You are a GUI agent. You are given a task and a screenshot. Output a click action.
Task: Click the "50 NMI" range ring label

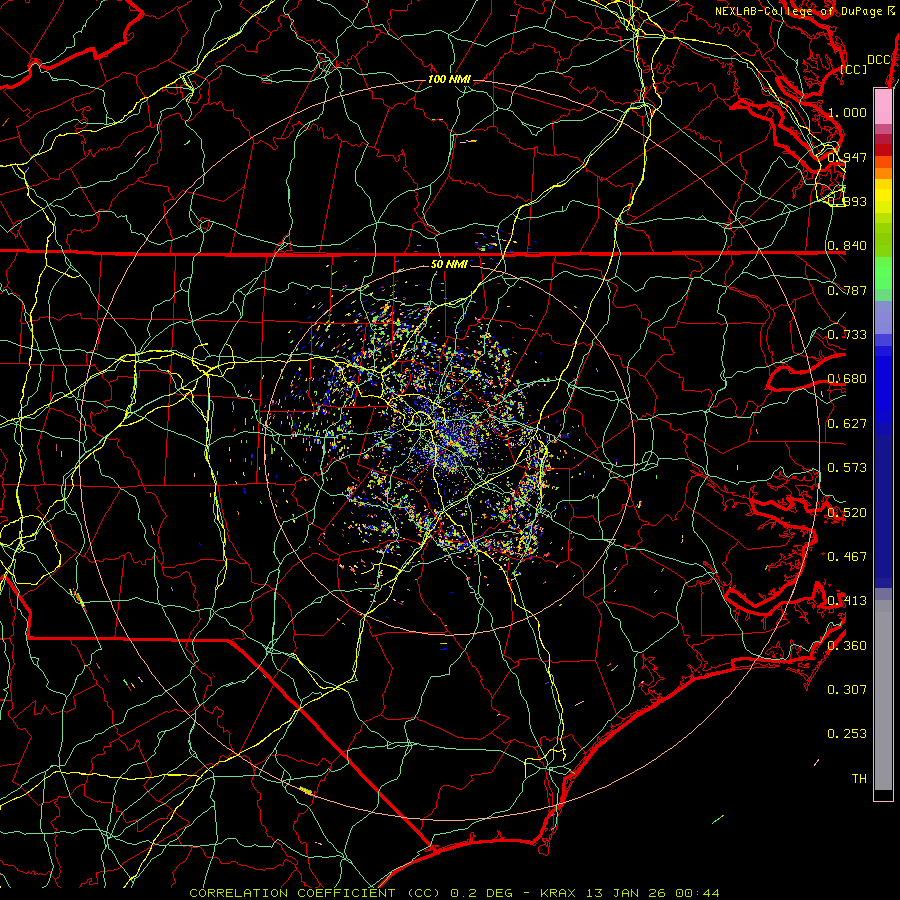tap(449, 265)
